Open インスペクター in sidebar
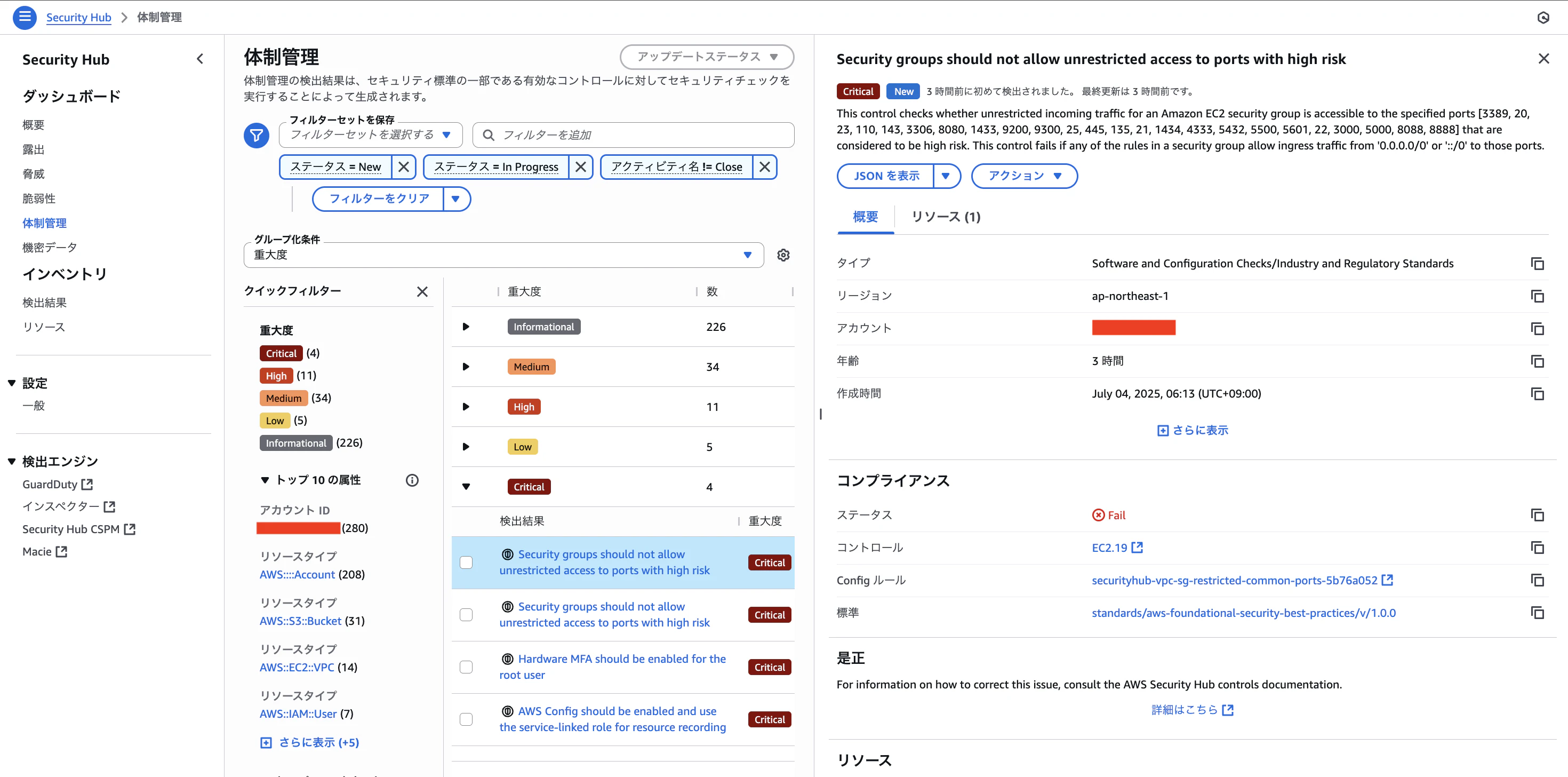 [68, 506]
